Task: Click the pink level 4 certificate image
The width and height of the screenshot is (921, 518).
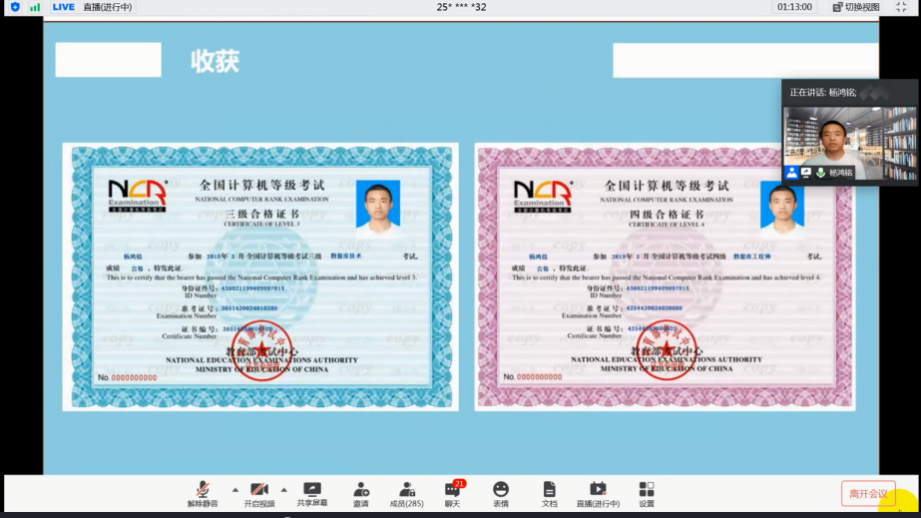Action: click(664, 277)
